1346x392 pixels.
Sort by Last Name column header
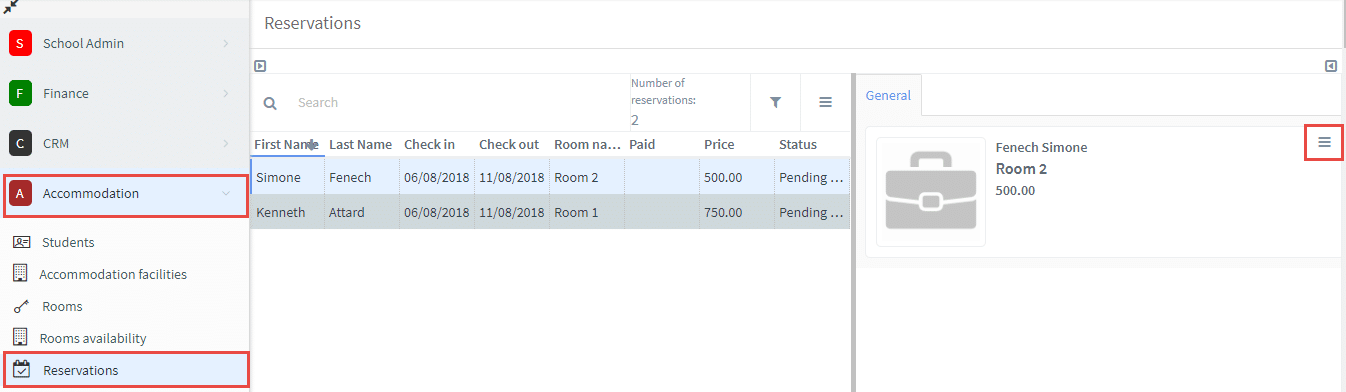click(362, 145)
